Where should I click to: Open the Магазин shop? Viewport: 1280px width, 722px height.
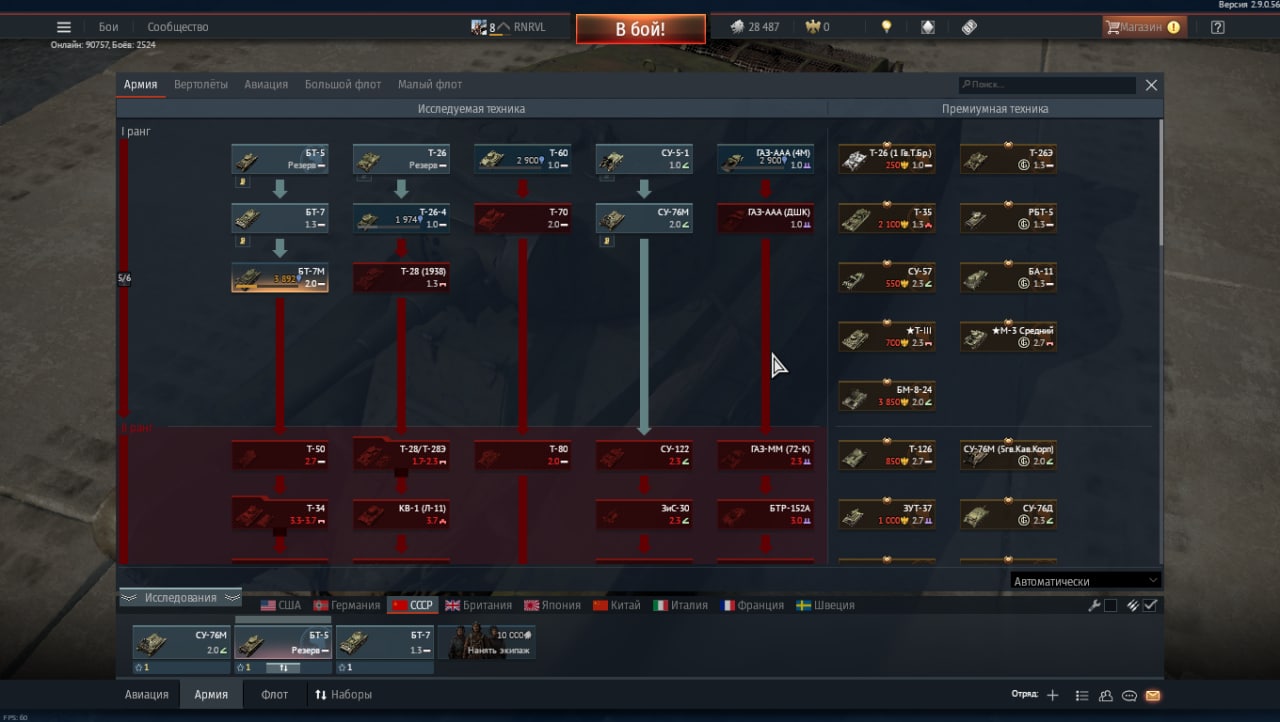(1143, 27)
